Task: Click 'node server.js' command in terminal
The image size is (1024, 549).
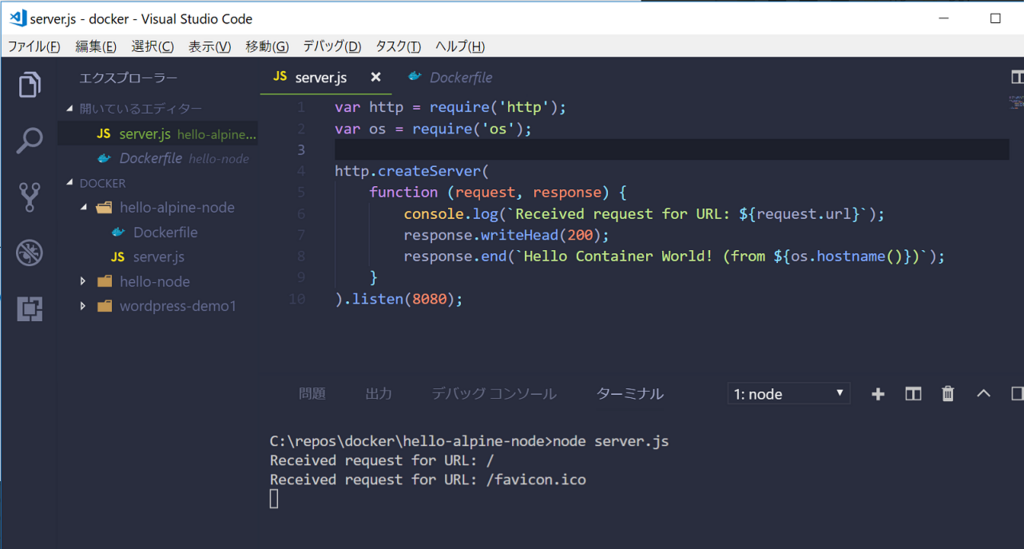Action: click(611, 441)
